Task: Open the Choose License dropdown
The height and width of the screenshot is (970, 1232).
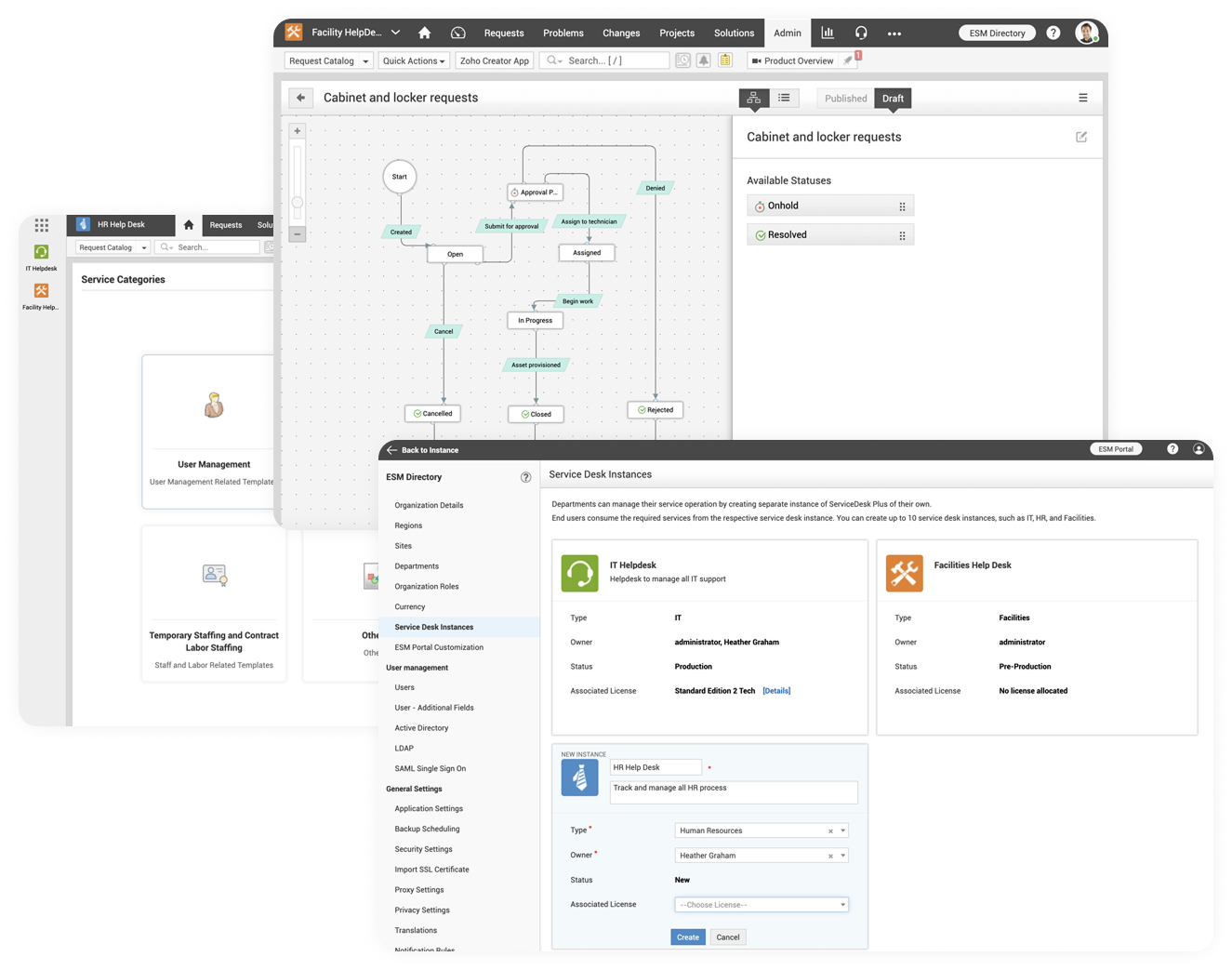Action: pos(761,905)
